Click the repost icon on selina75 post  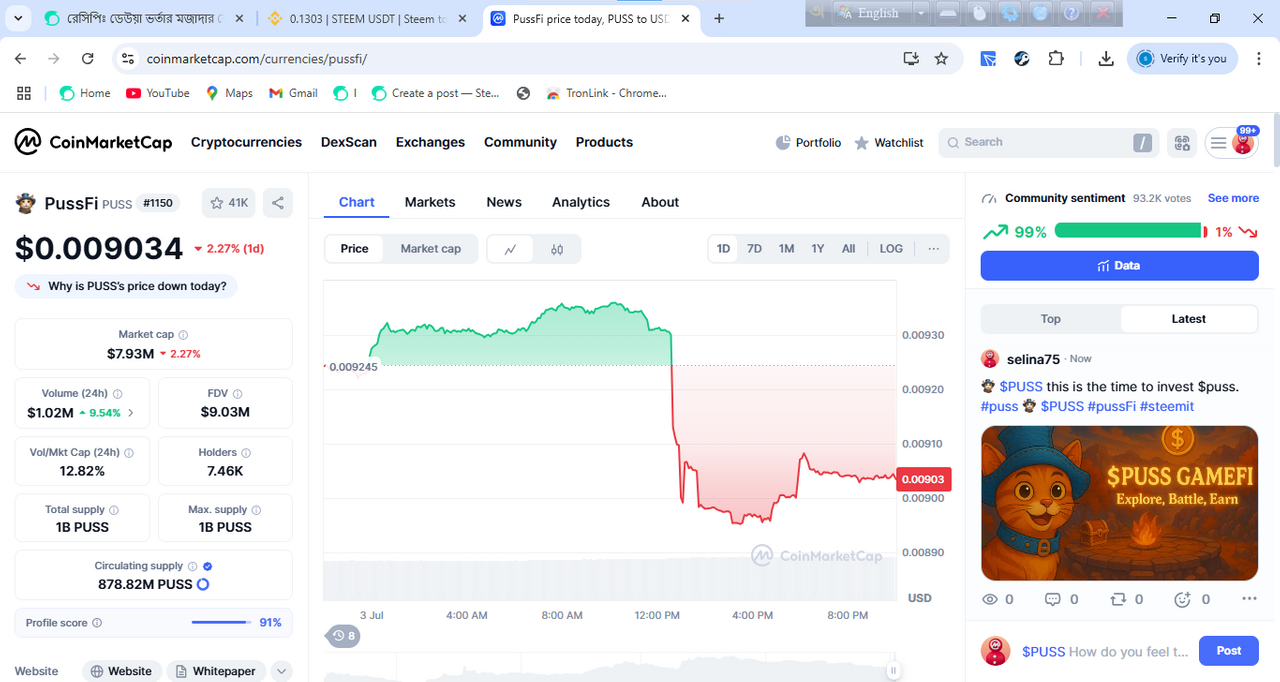coord(1118,599)
